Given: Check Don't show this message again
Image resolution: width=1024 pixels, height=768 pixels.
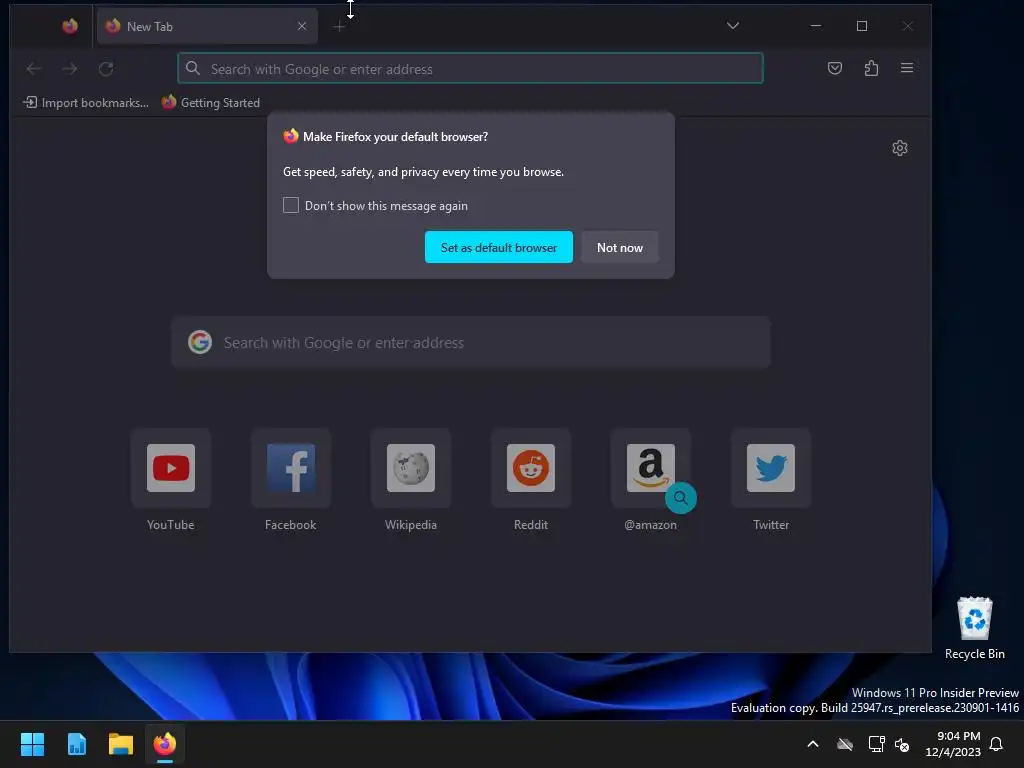Looking at the screenshot, I should (291, 205).
